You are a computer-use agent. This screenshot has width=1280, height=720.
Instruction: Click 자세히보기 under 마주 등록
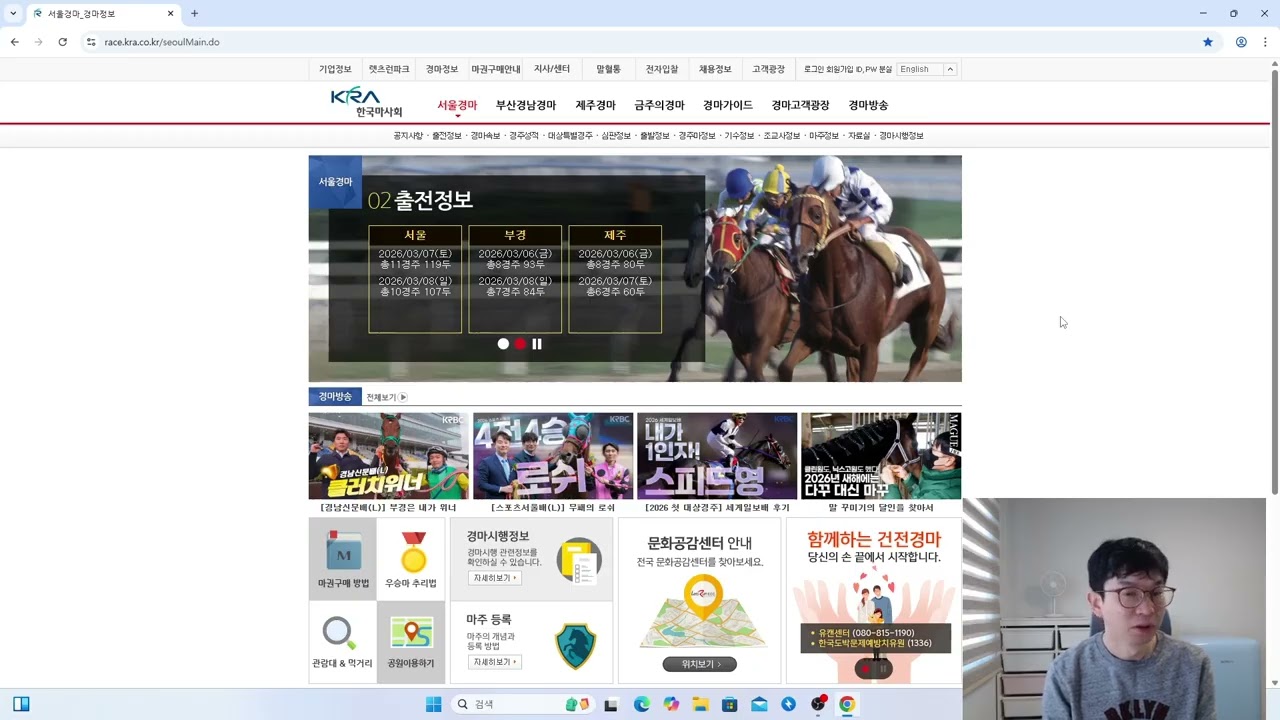click(494, 662)
